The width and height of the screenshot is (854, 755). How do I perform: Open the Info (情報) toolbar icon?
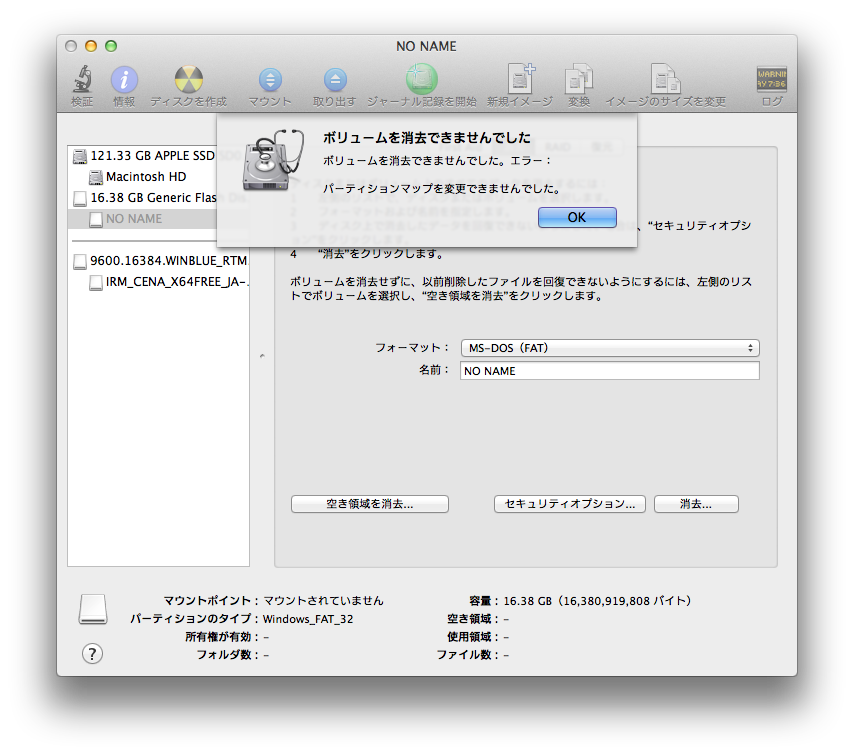point(124,80)
